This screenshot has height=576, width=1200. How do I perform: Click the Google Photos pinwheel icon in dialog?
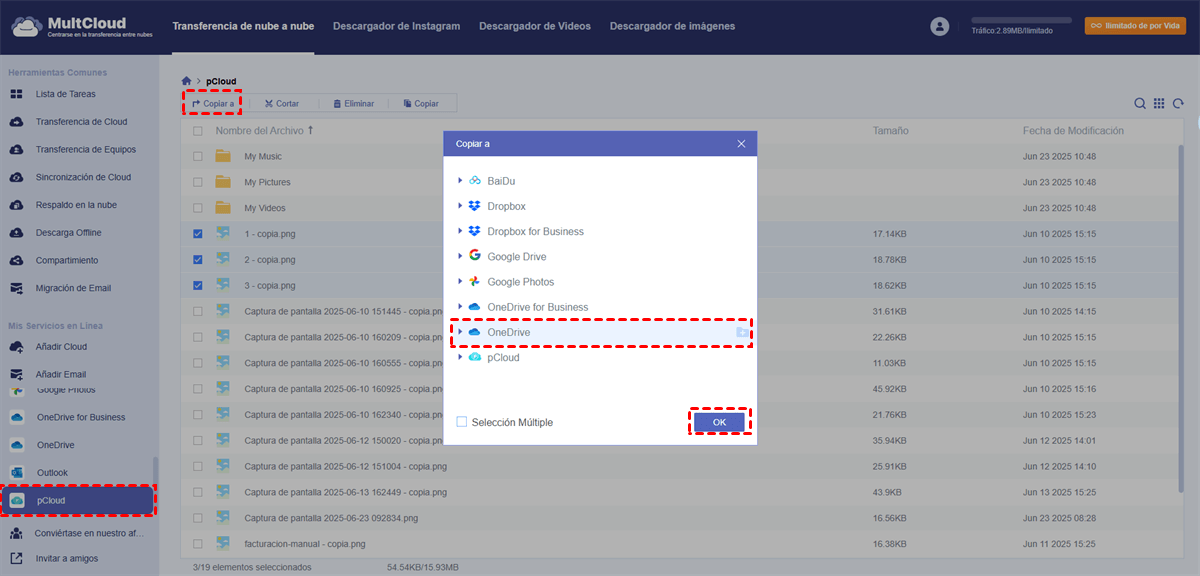pos(475,282)
